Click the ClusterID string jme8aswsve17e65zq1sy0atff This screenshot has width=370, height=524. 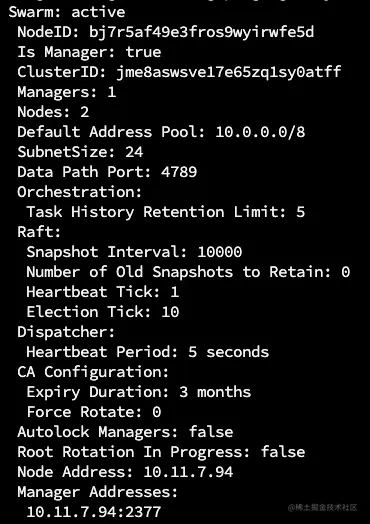coord(229,72)
